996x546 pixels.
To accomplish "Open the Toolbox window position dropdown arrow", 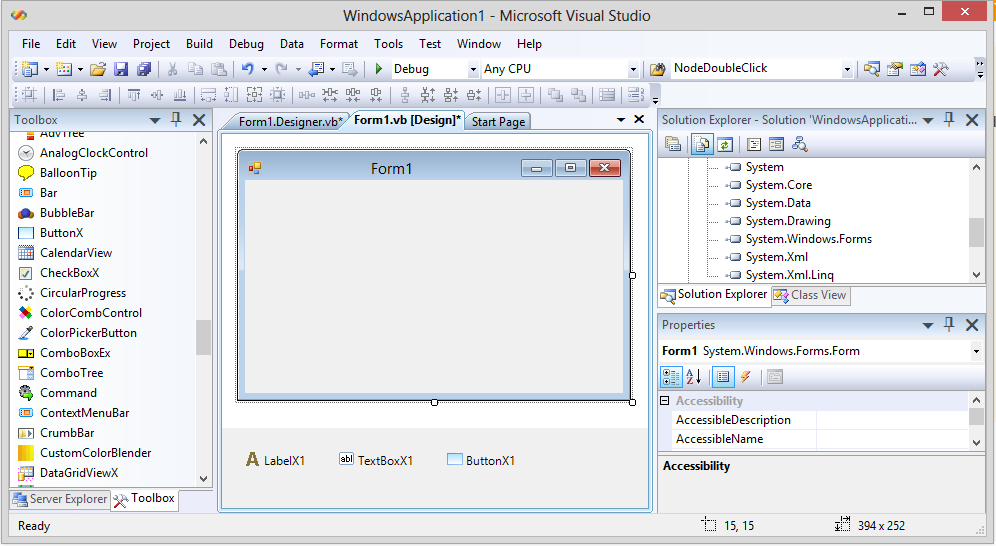I will coord(154,120).
